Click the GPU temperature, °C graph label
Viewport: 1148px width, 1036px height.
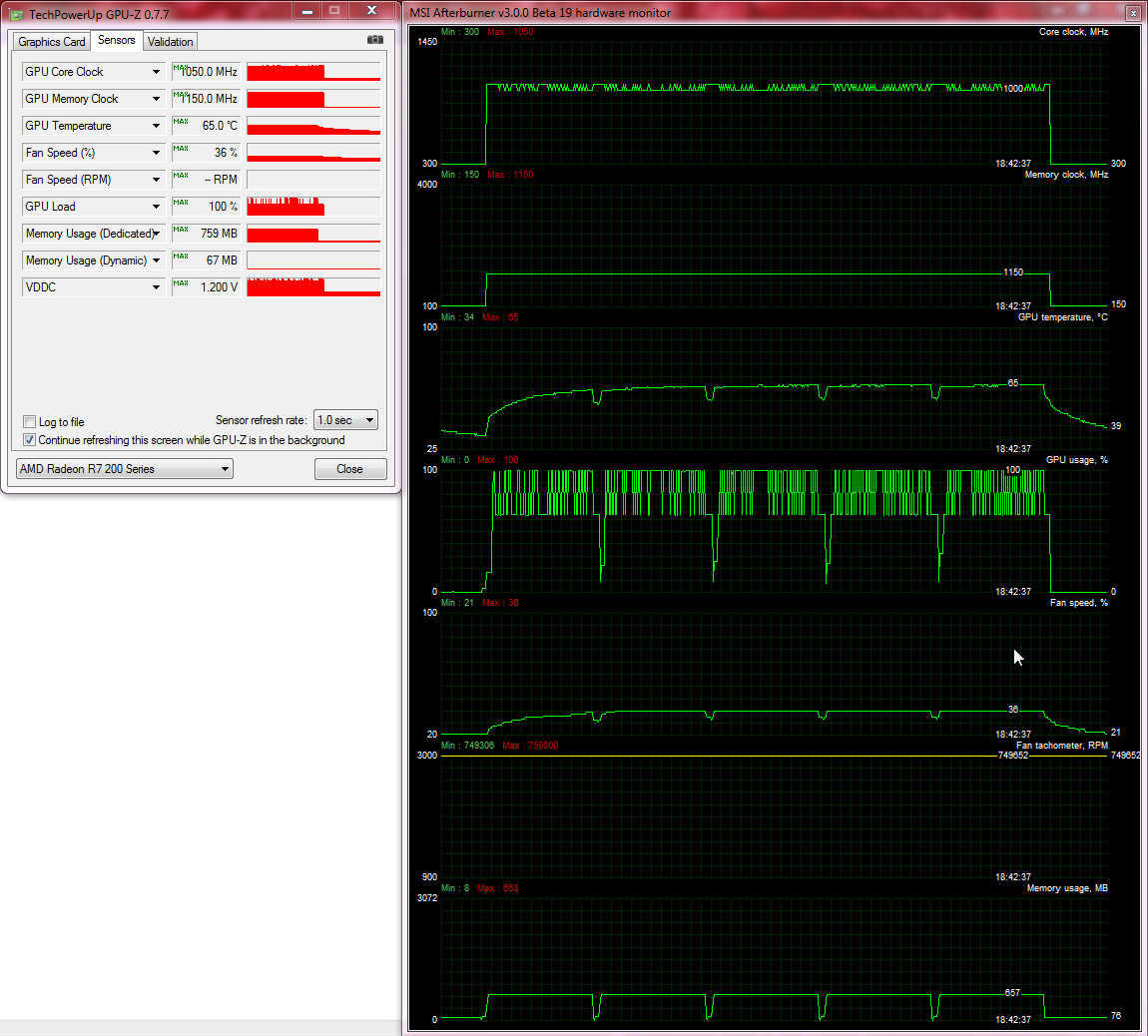tap(1062, 317)
